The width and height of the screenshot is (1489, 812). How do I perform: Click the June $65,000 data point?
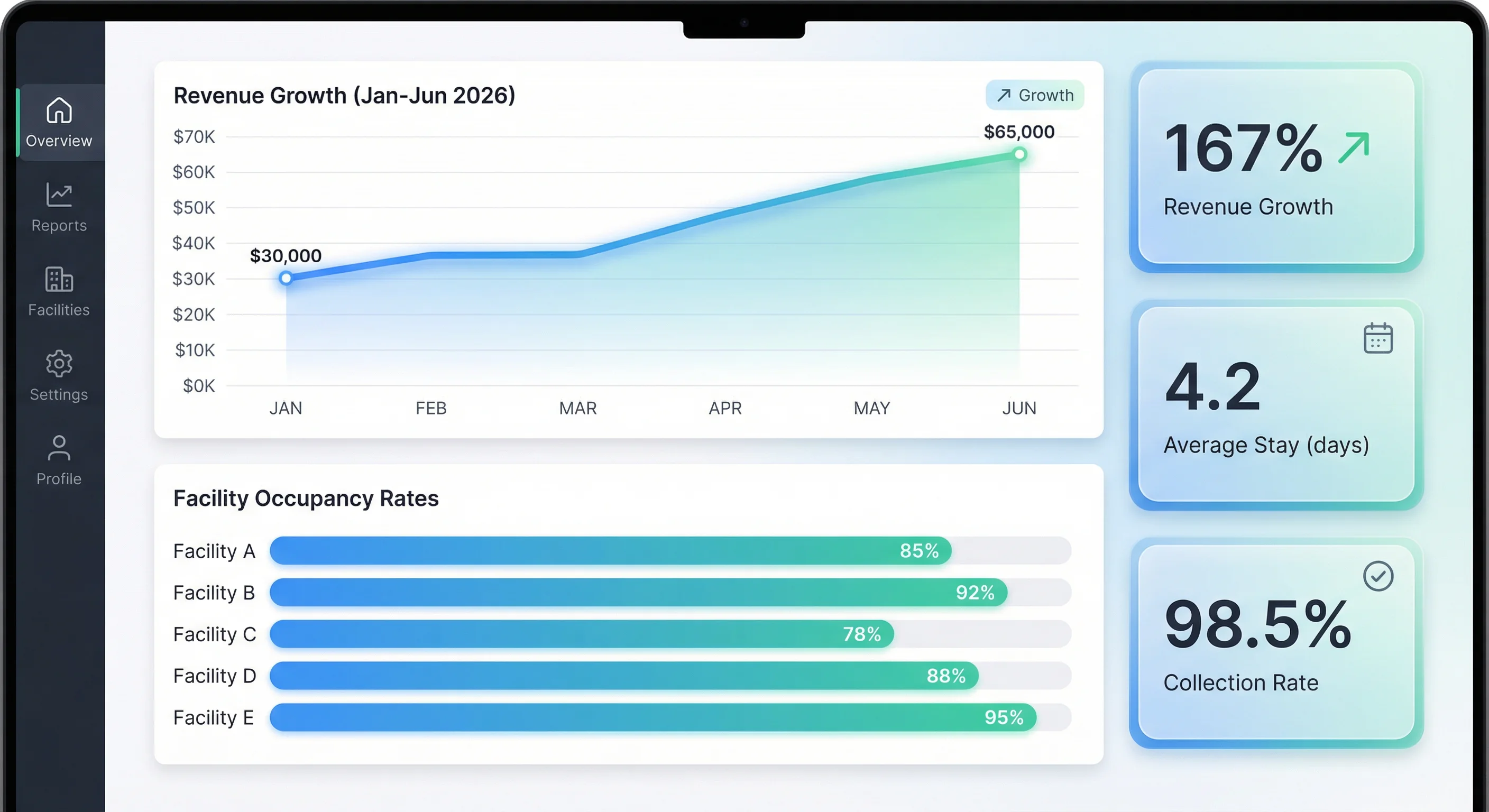tap(1019, 154)
